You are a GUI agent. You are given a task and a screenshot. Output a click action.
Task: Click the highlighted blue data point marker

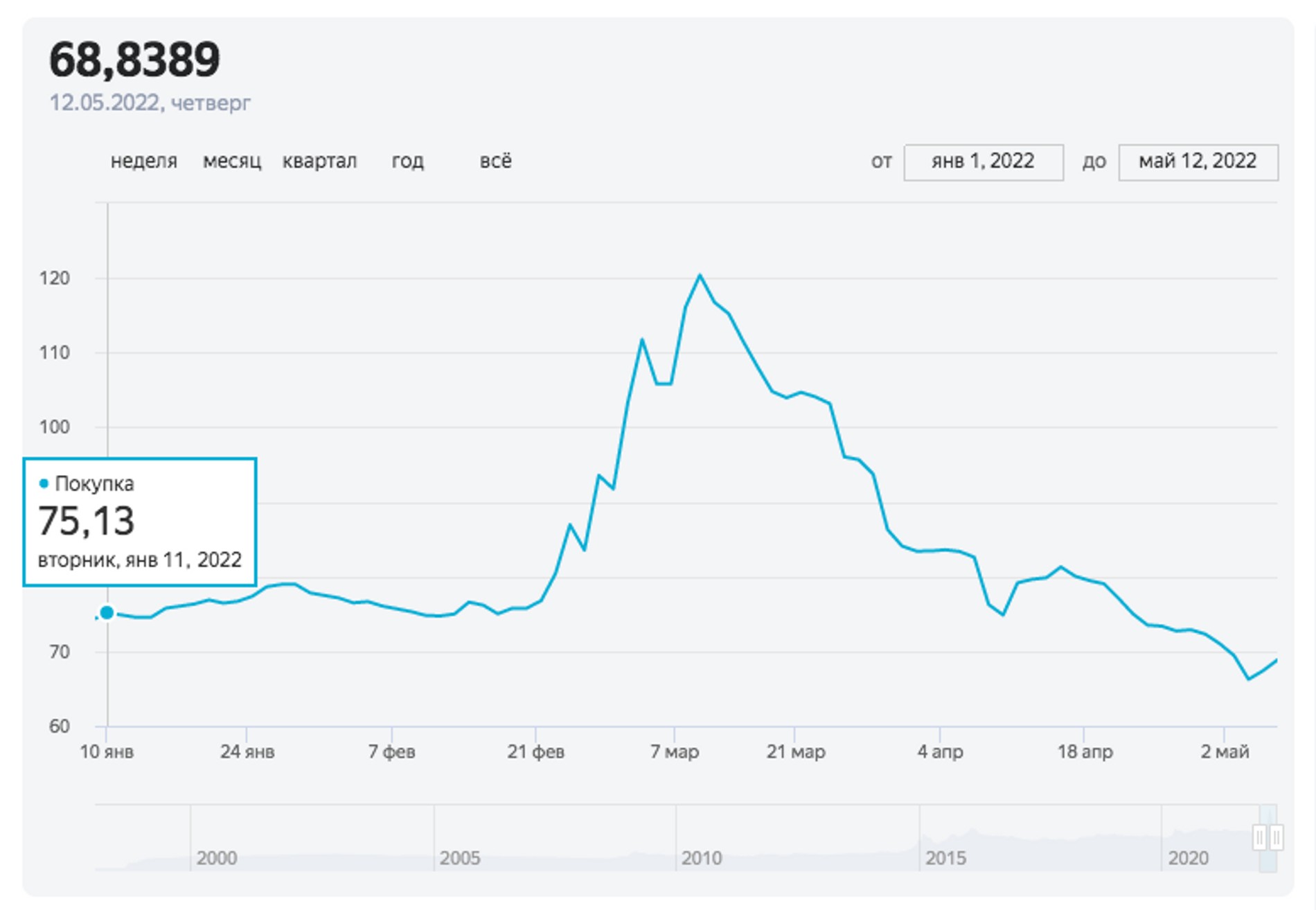(x=107, y=612)
